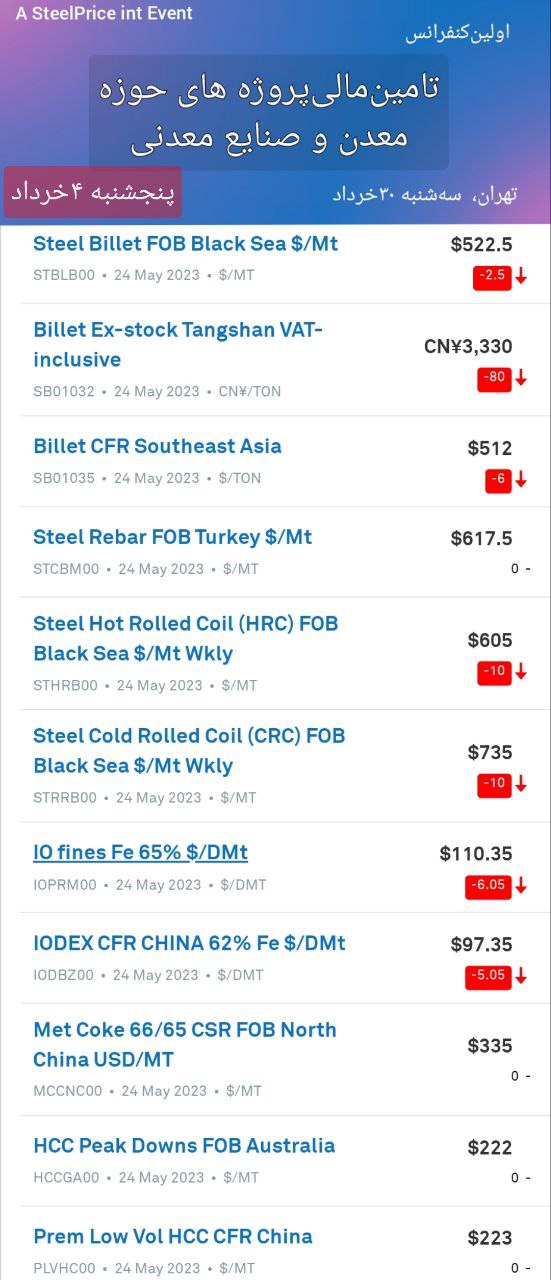
Task: Click the red -80 change badge
Action: pyautogui.click(x=494, y=378)
